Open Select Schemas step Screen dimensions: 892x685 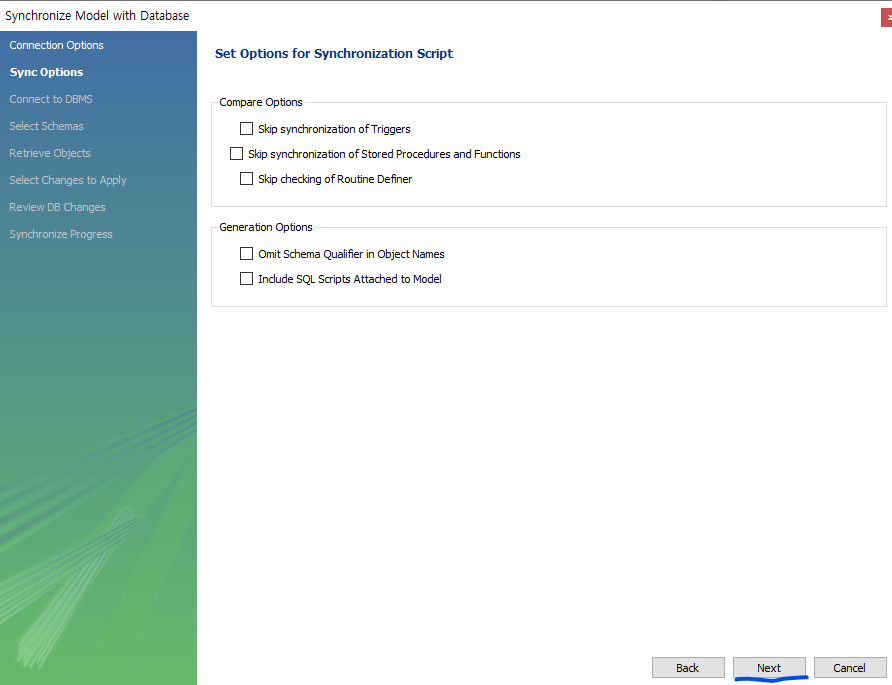pyautogui.click(x=46, y=126)
